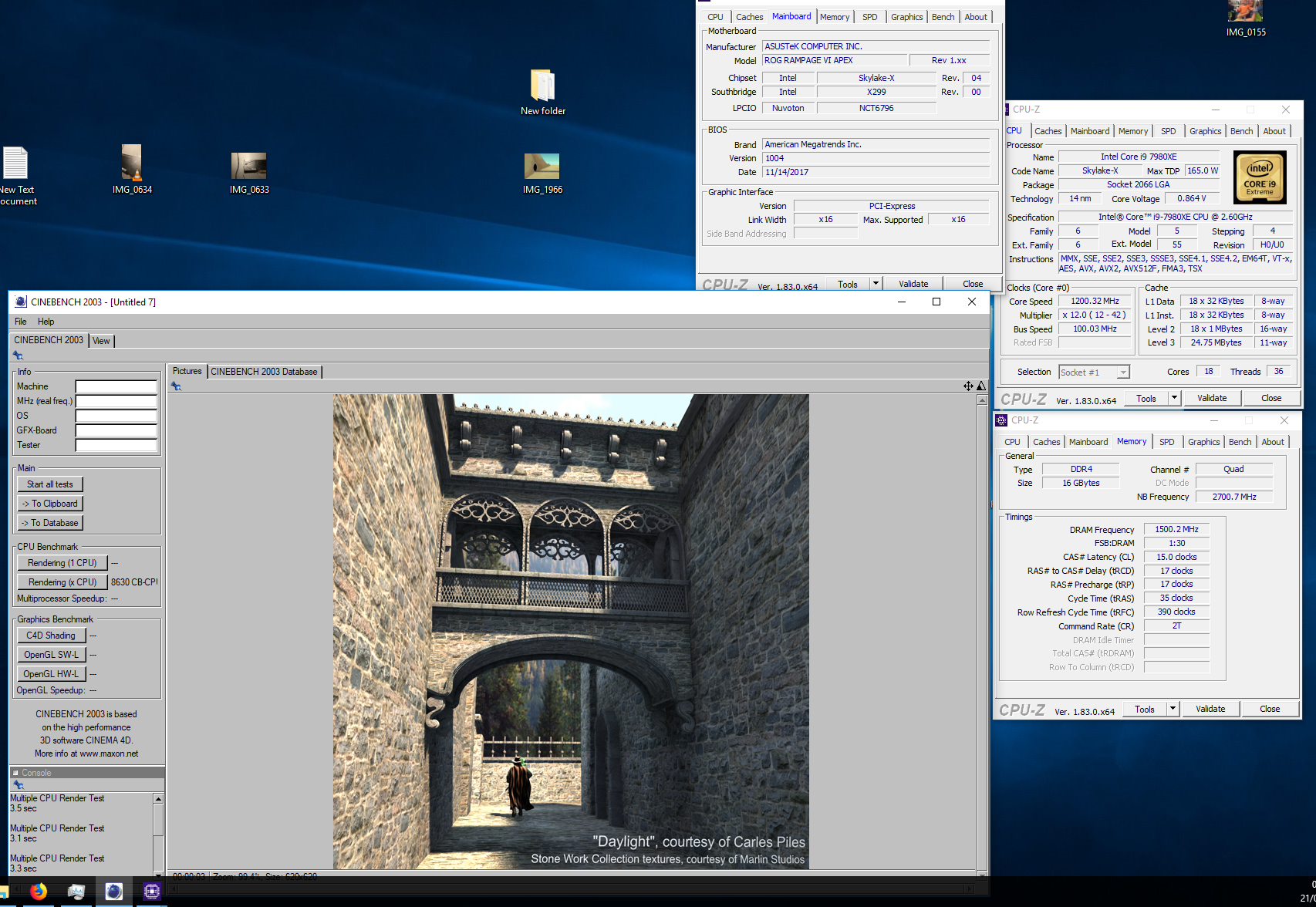1316x907 pixels.
Task: Open Tools dropdown arrow in Mainboard CPU-Z window
Action: click(876, 284)
